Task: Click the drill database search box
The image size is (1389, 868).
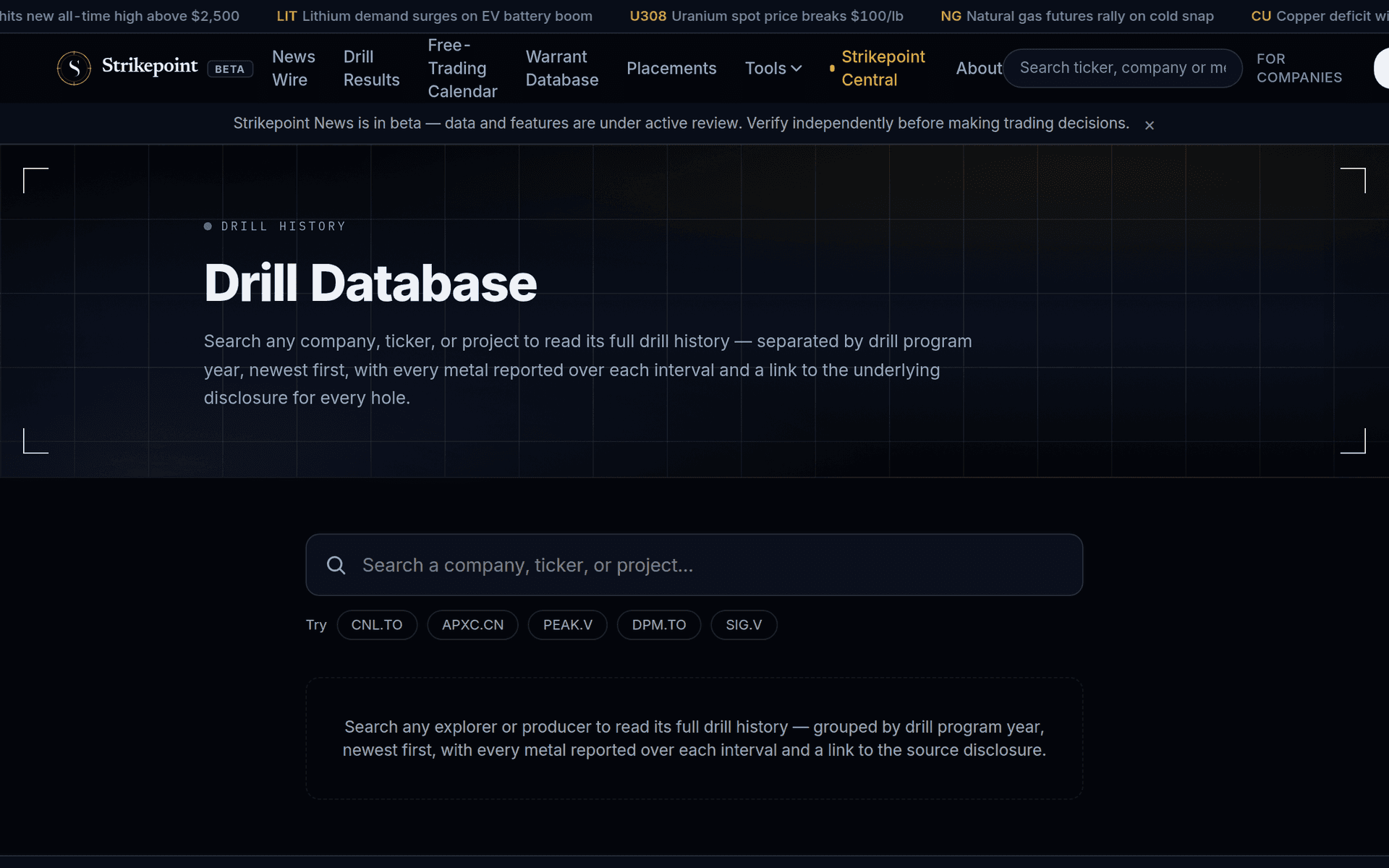Action: tap(694, 565)
